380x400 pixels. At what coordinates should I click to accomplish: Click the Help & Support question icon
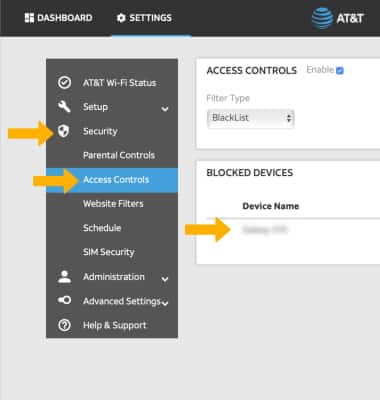64,325
